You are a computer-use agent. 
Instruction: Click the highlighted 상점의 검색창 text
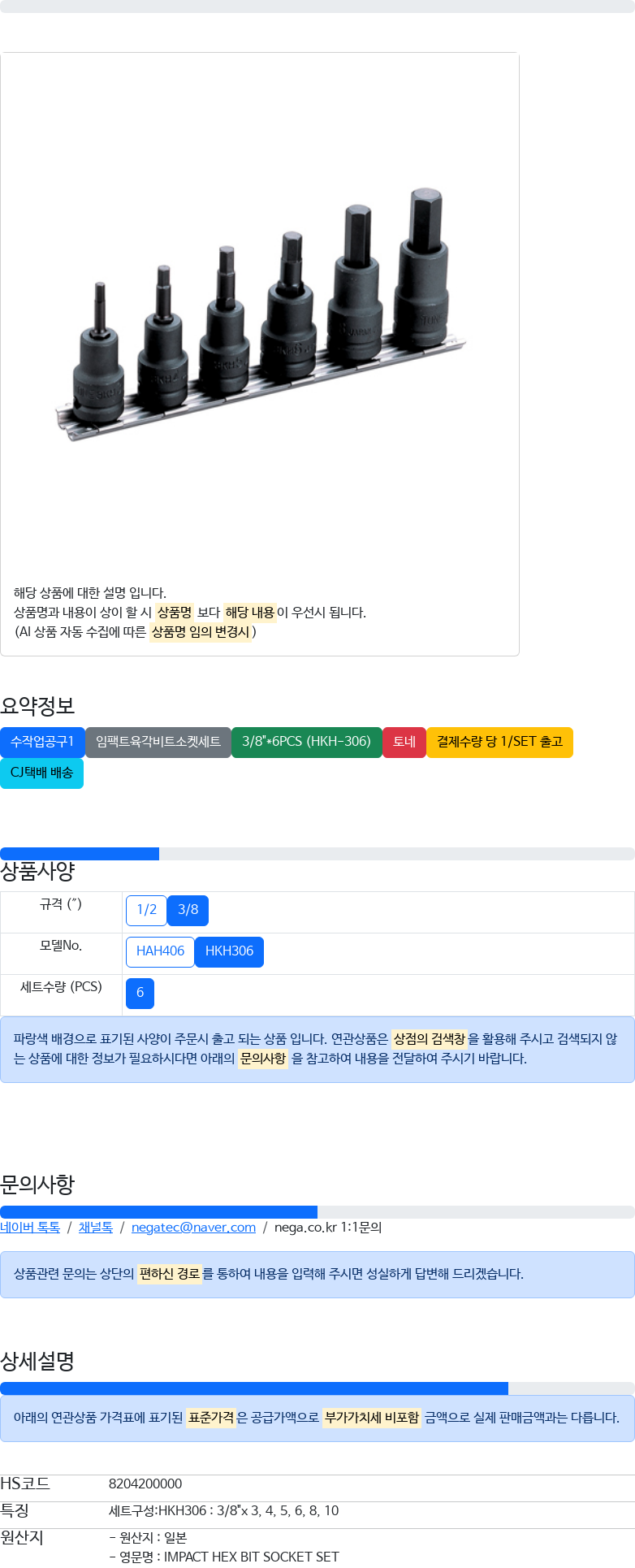click(429, 1039)
